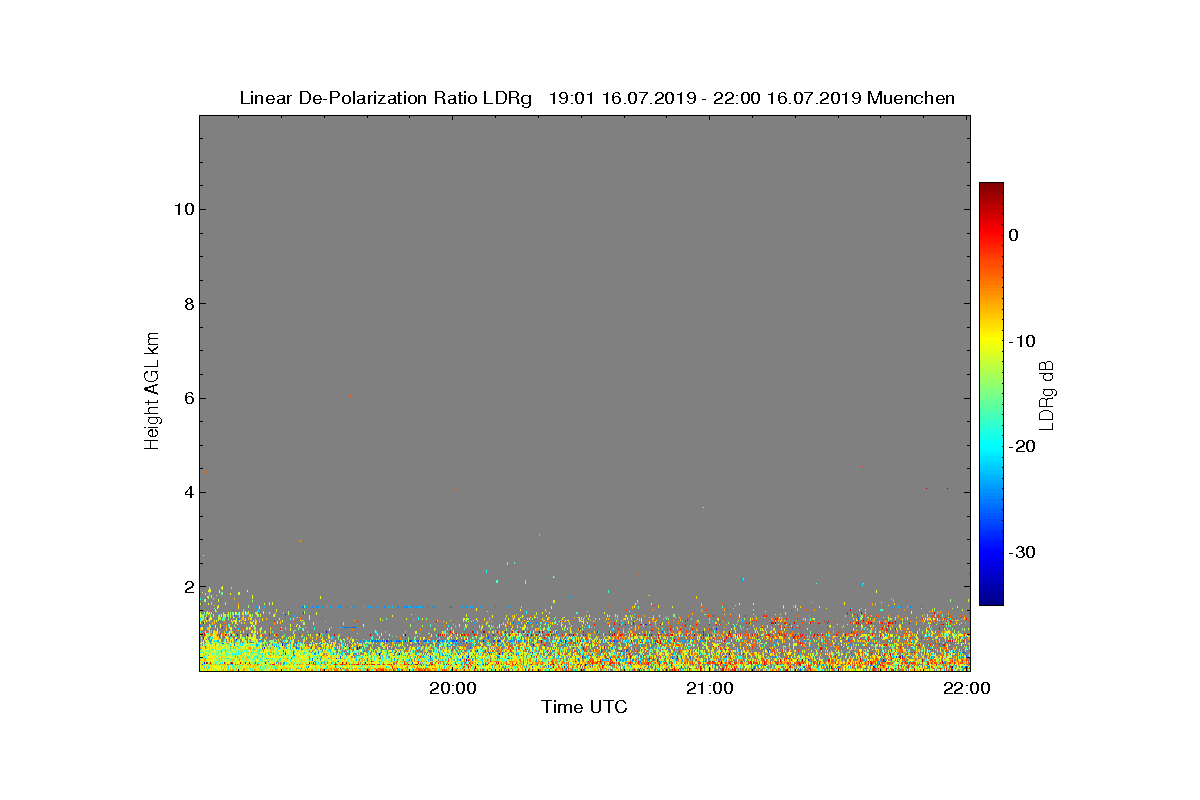
Task: Click the colorbar label '-10'
Action: point(1021,341)
